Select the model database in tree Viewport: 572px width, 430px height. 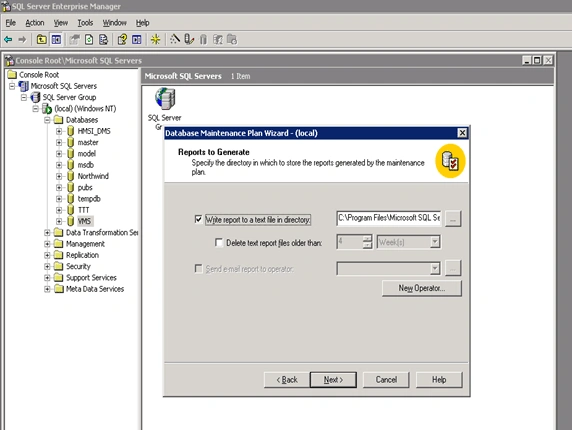(87, 154)
